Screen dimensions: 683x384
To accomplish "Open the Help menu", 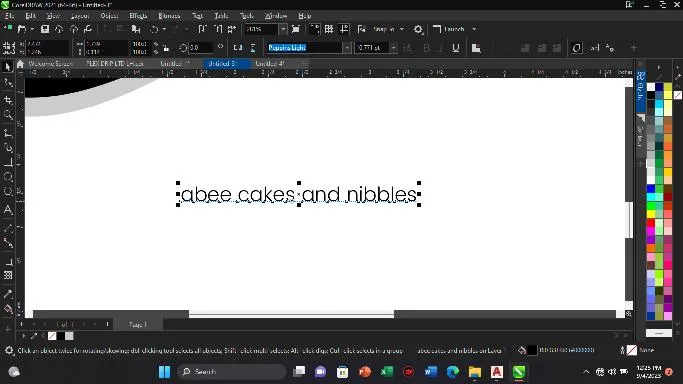I will 304,16.
